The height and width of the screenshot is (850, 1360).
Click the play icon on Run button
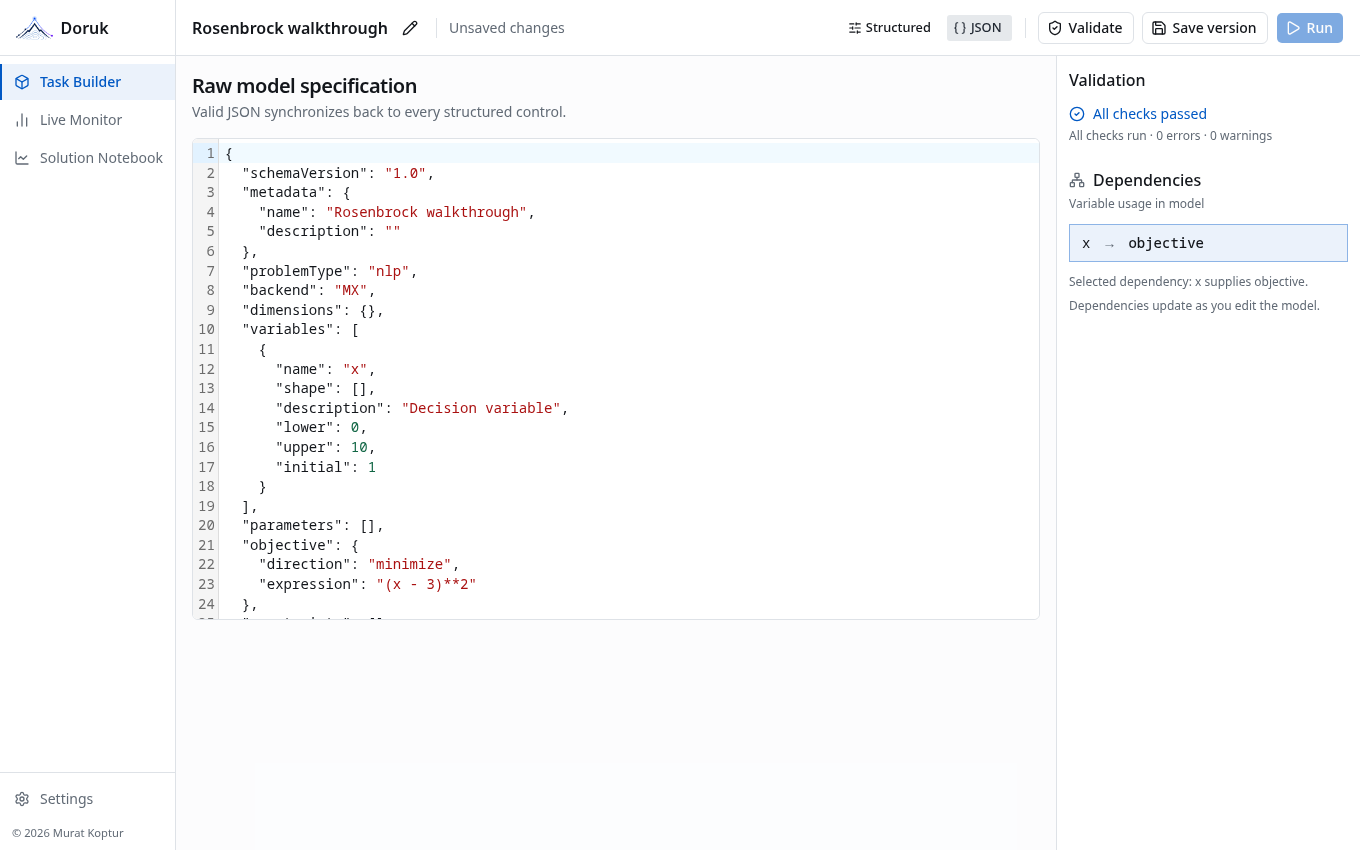[x=1294, y=28]
